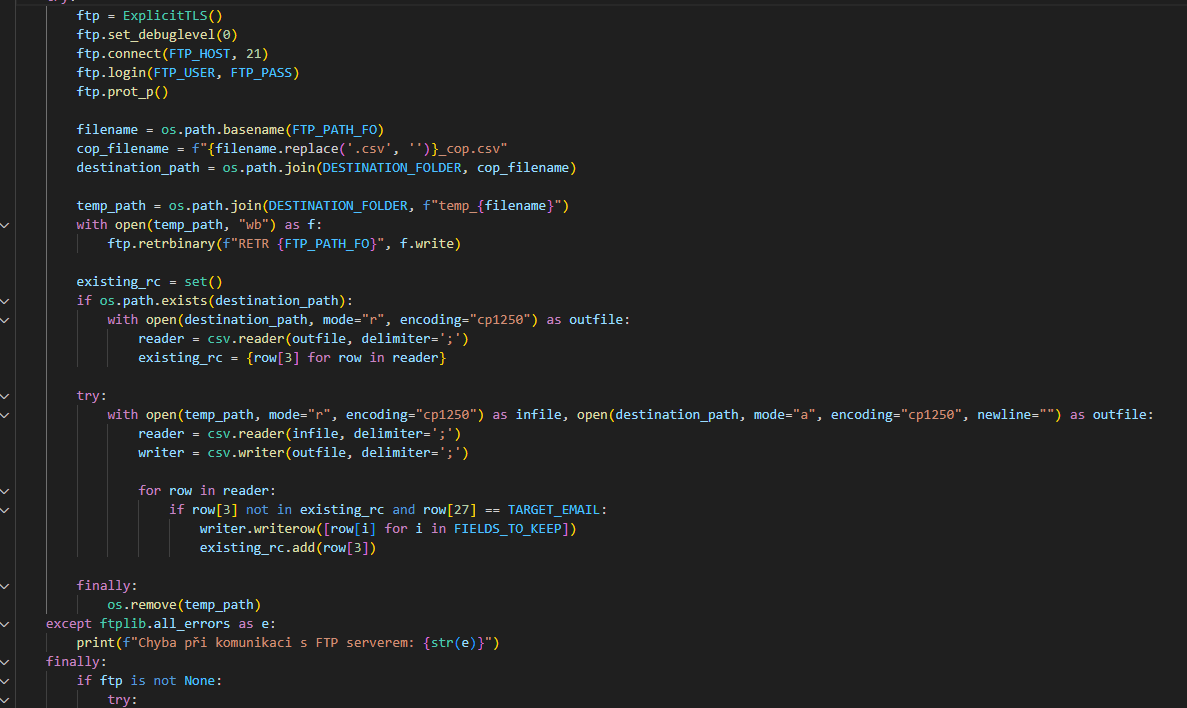Viewport: 1187px width, 708px height.
Task: Collapse the 'if ftp is not None' block
Action: tap(5, 681)
